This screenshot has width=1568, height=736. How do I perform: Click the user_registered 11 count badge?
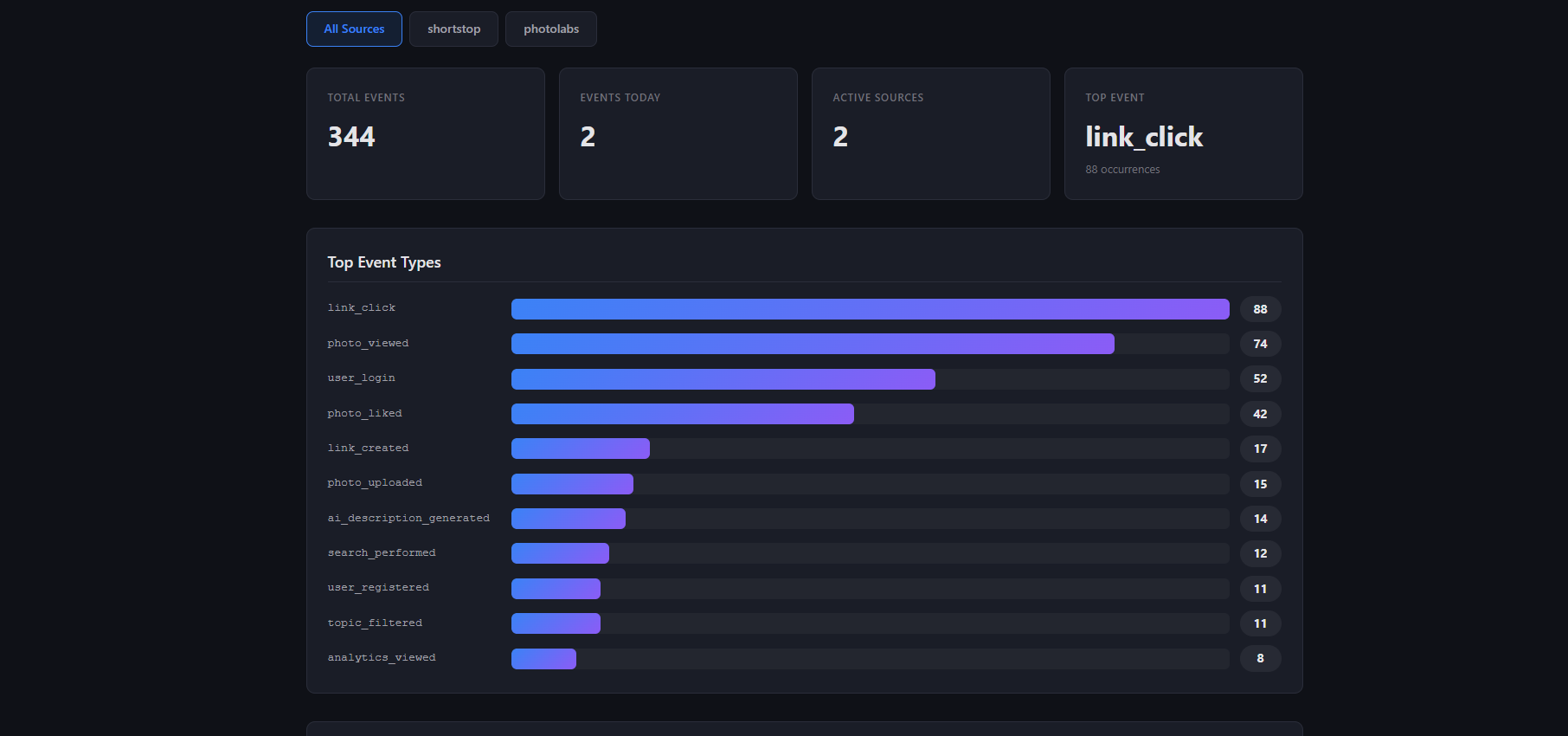tap(1260, 589)
